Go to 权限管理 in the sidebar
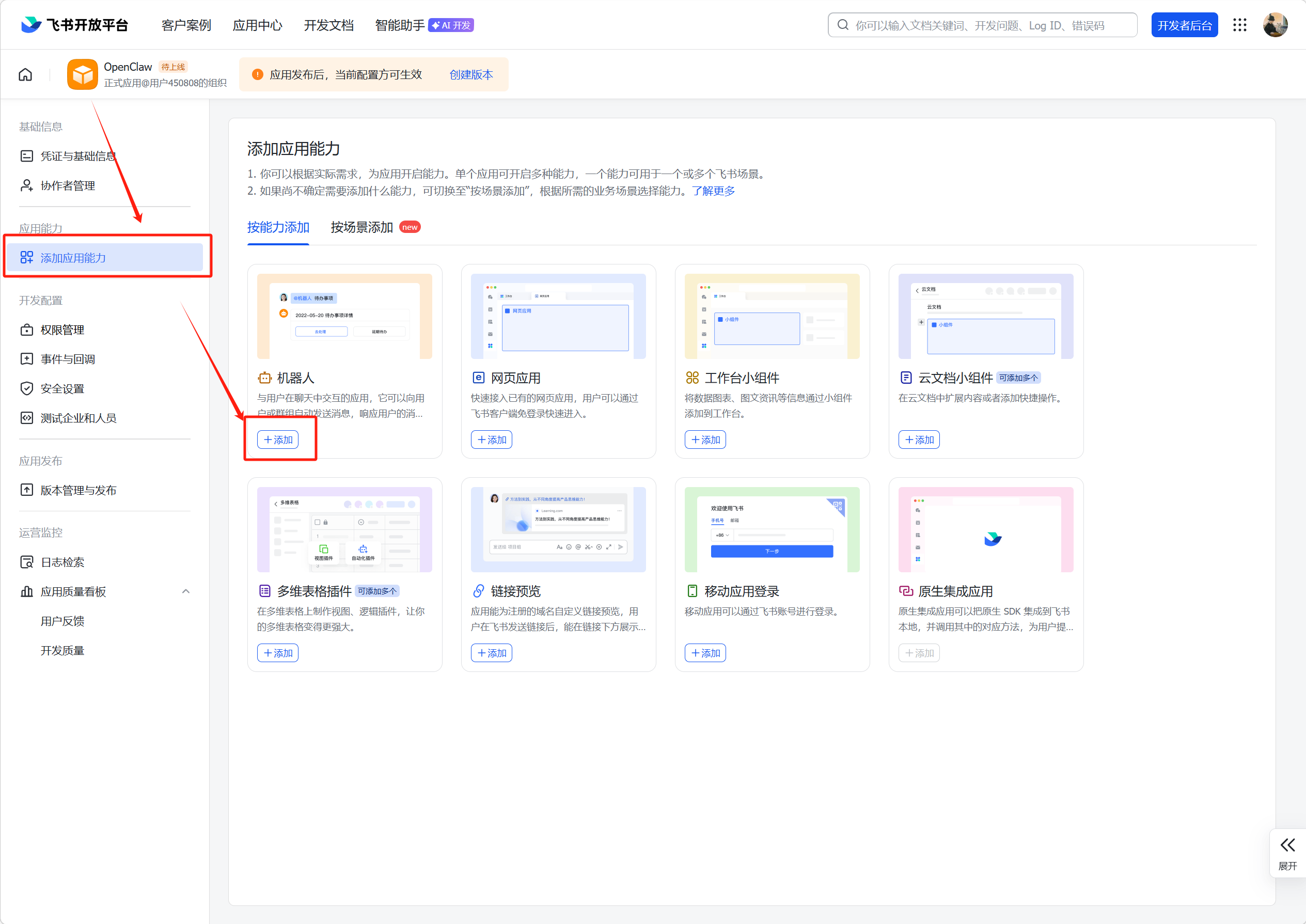 pos(62,330)
